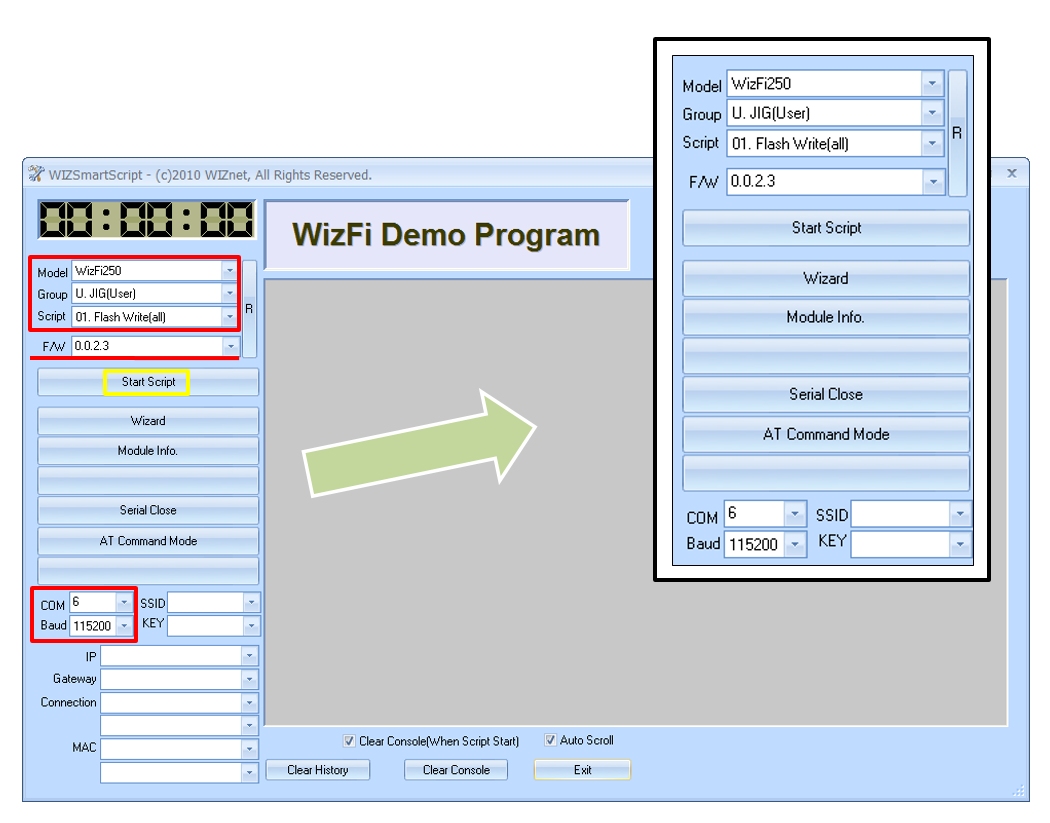
Task: Toggle the Auto Scroll checkbox
Action: coord(550,740)
